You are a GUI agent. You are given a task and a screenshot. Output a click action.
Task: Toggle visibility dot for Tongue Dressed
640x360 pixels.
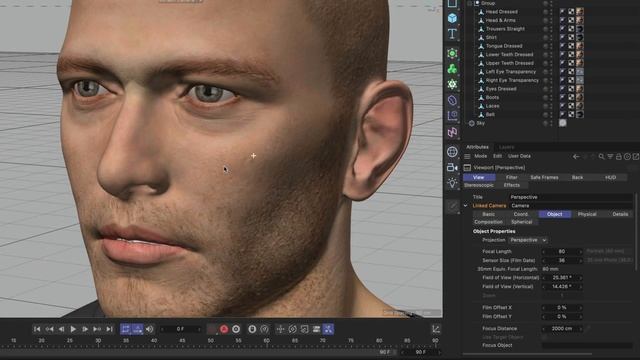[x=545, y=46]
